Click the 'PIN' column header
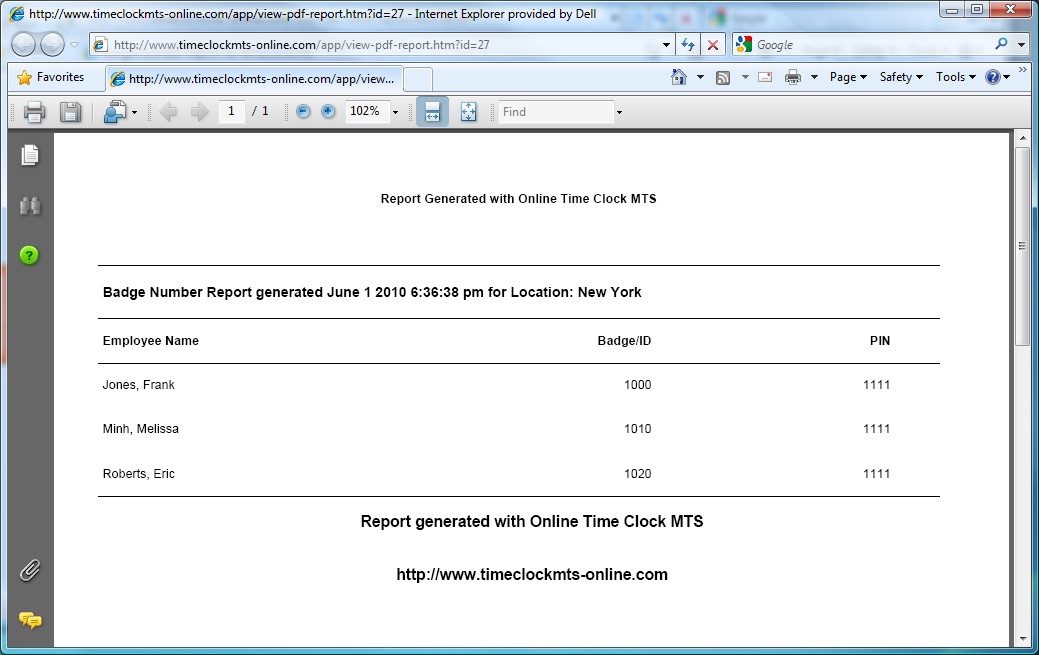 (880, 341)
